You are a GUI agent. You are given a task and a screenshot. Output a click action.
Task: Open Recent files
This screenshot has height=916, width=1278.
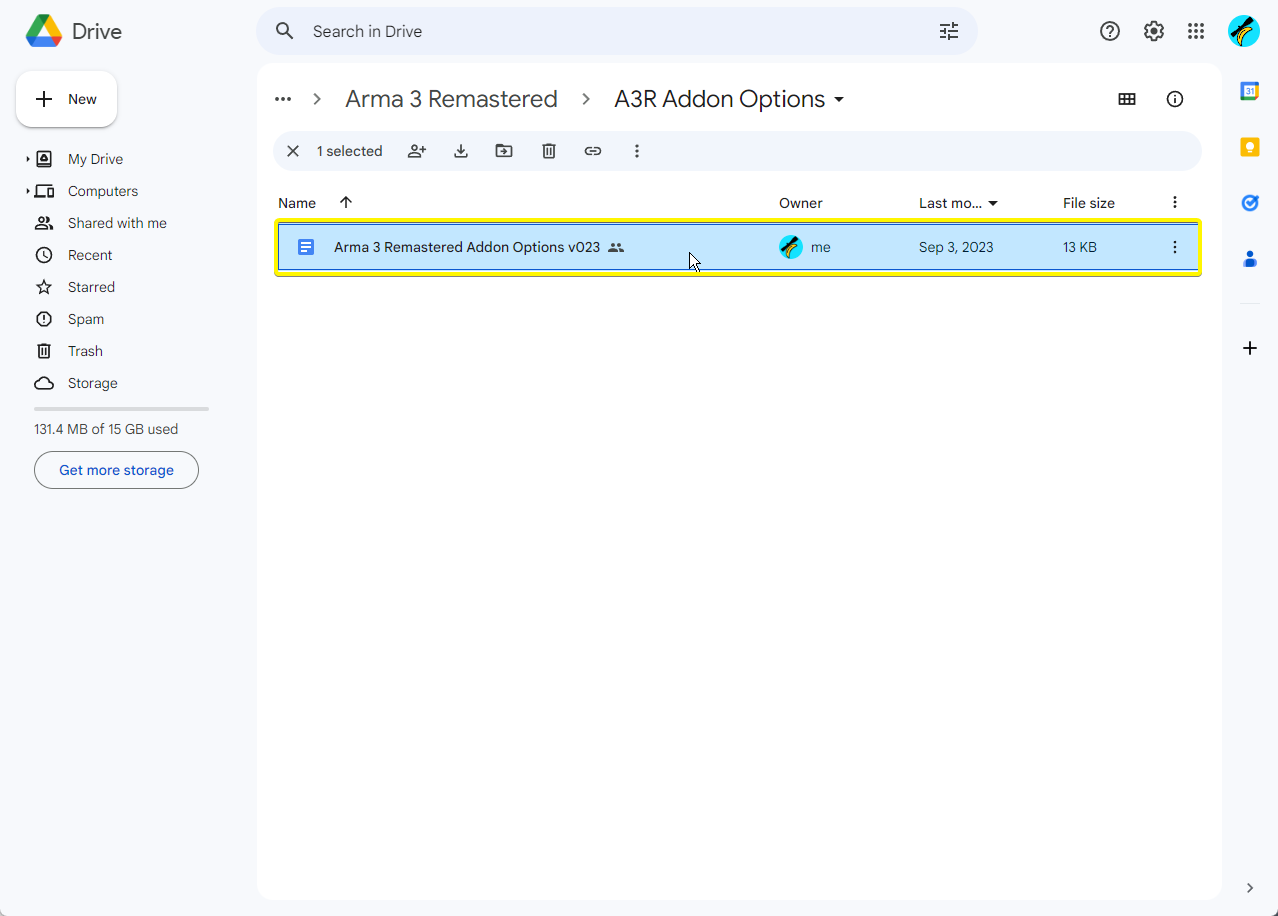[90, 255]
